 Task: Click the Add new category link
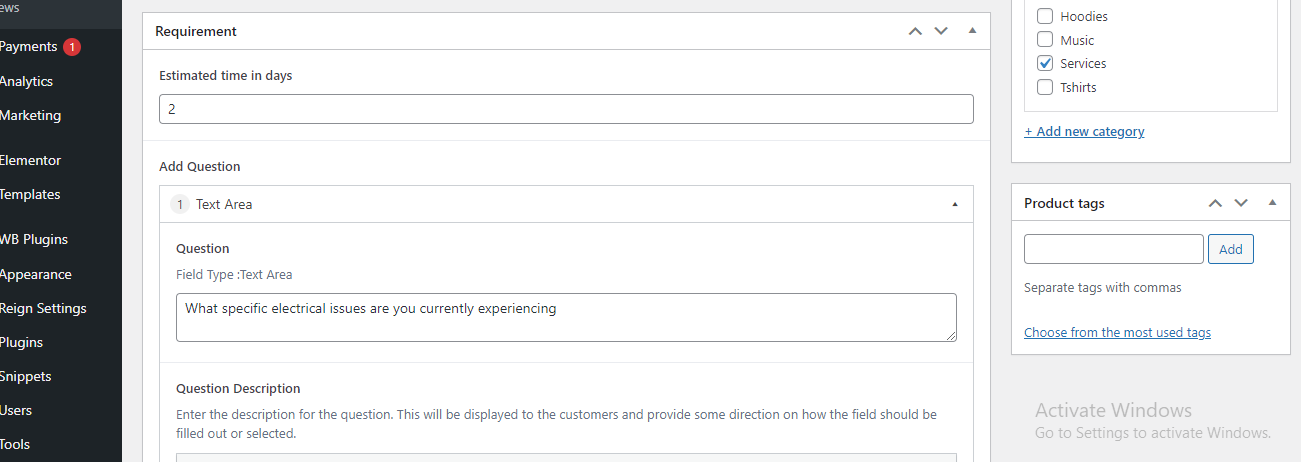1084,131
